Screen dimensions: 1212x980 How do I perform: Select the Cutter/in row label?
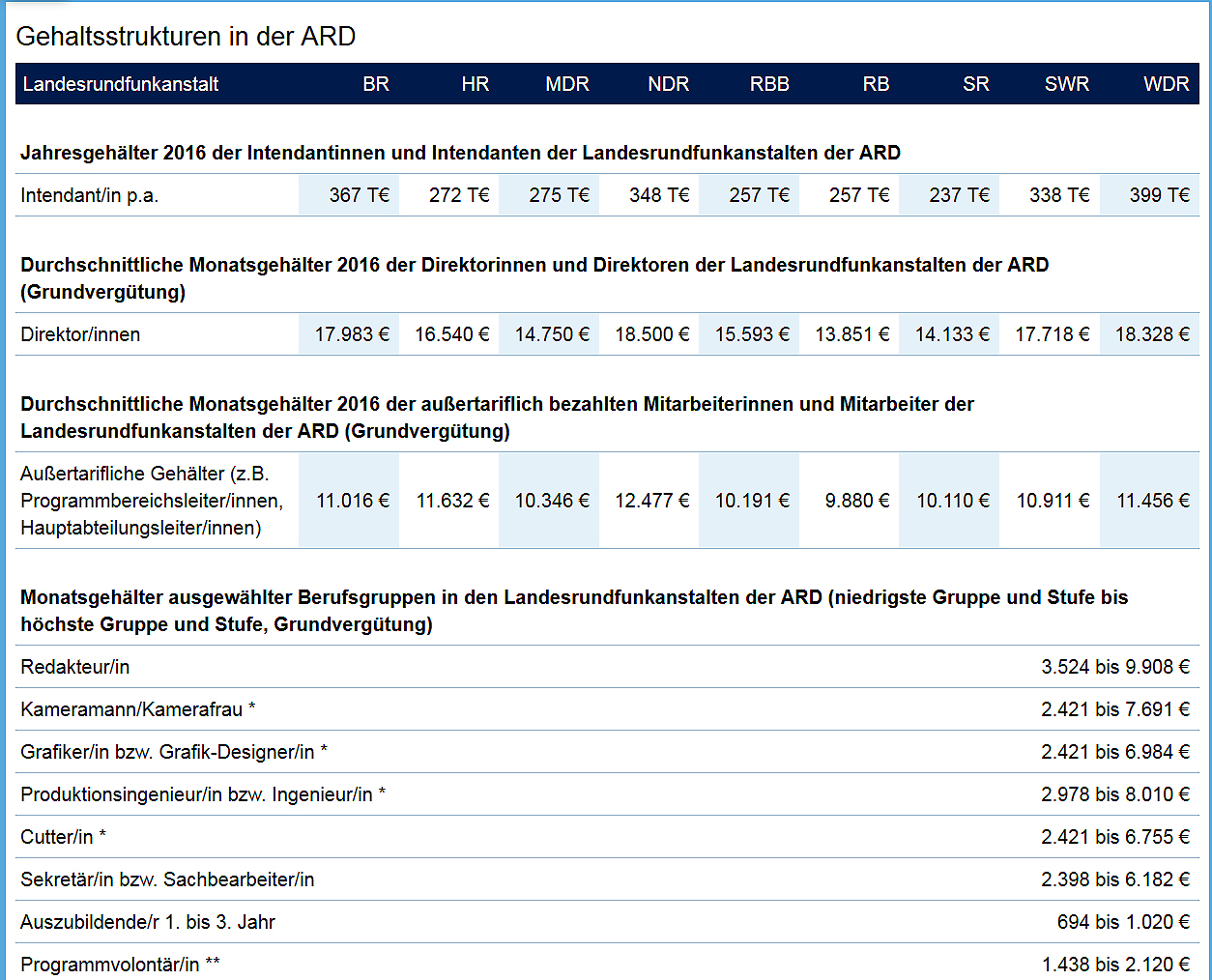coord(63,837)
